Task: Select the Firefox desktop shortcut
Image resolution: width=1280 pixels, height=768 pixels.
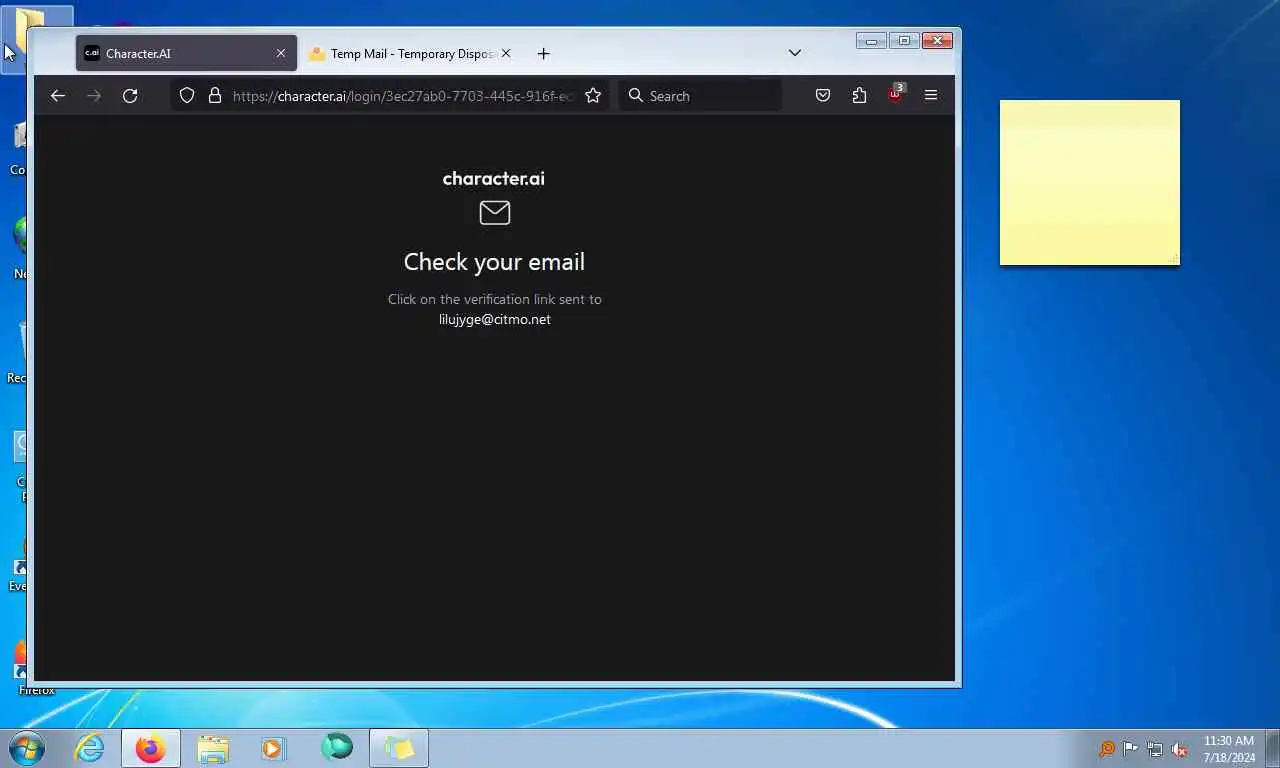Action: pyautogui.click(x=22, y=668)
